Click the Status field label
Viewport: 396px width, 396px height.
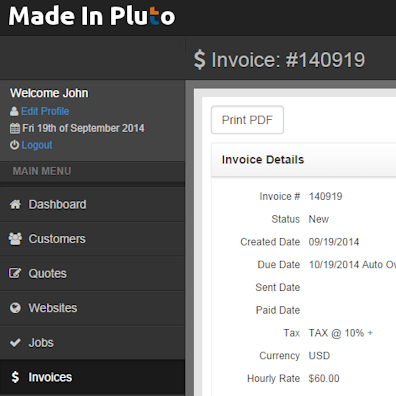click(x=286, y=219)
